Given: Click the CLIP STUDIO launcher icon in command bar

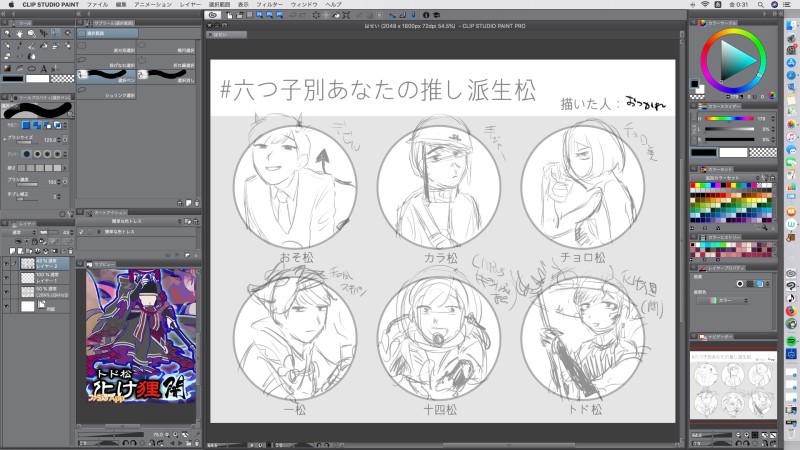Looking at the screenshot, I should click(213, 15).
